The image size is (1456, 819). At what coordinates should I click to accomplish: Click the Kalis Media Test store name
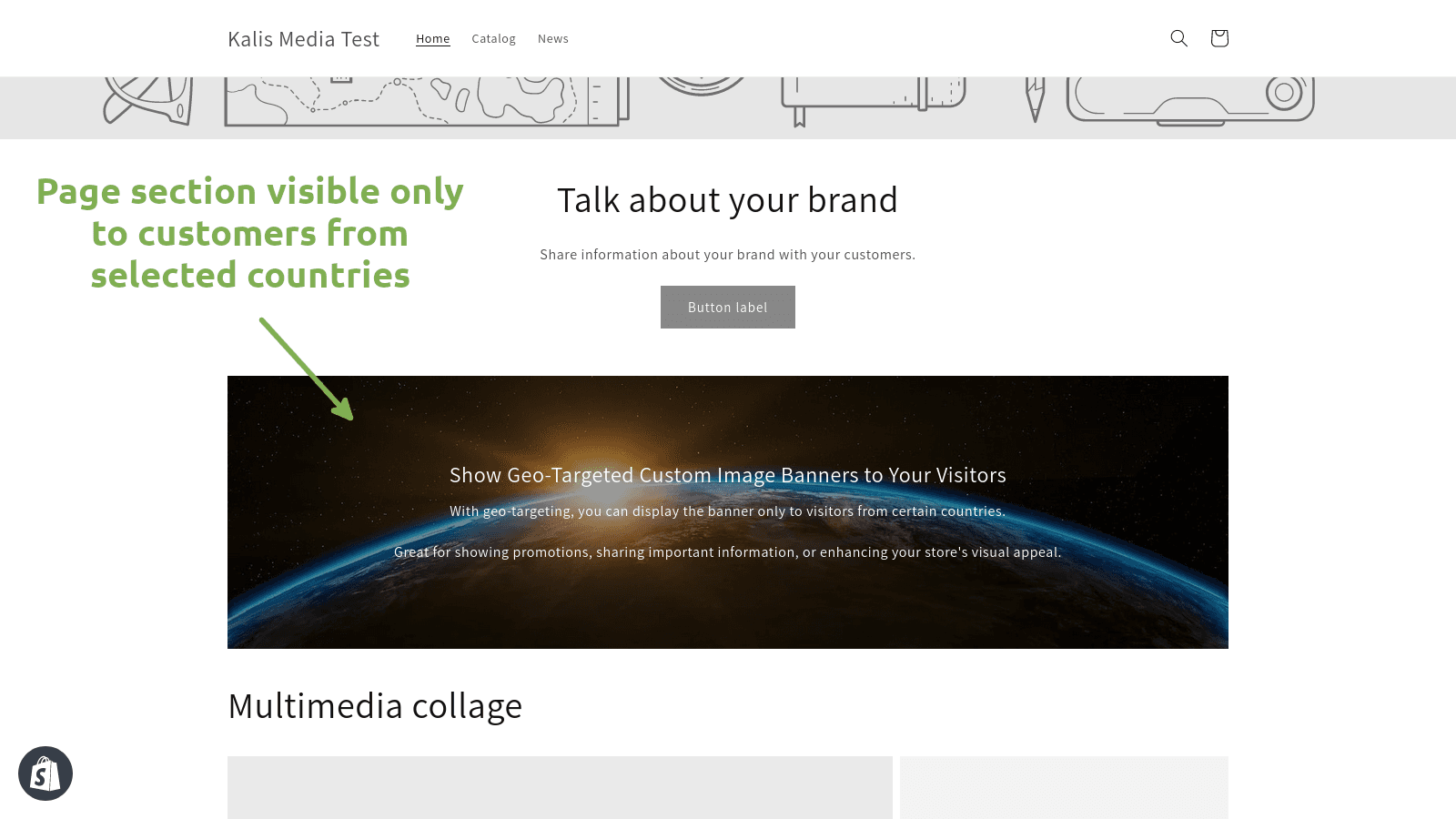pos(303,39)
